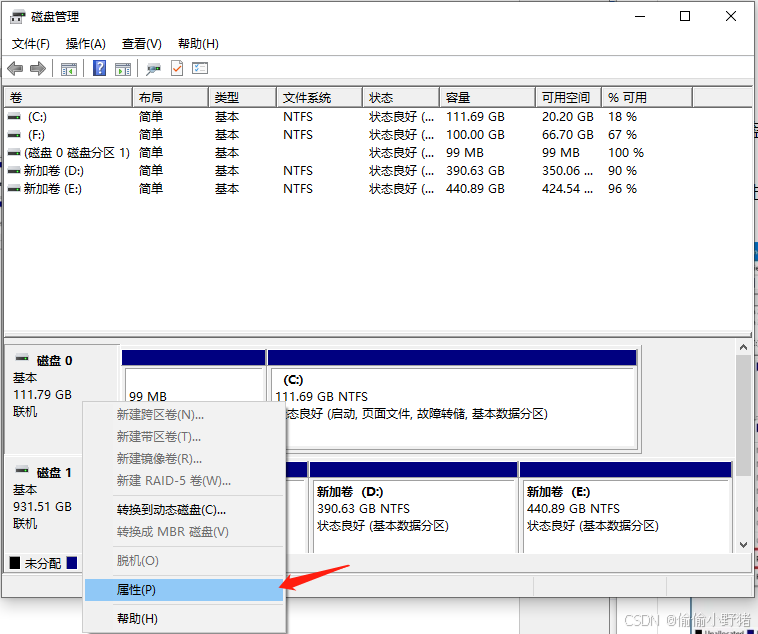Sort by the 状态 column header

401,98
